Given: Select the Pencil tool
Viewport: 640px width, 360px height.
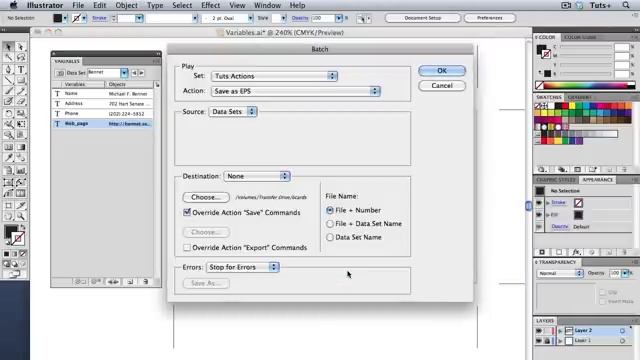Looking at the screenshot, I should click(21, 91).
